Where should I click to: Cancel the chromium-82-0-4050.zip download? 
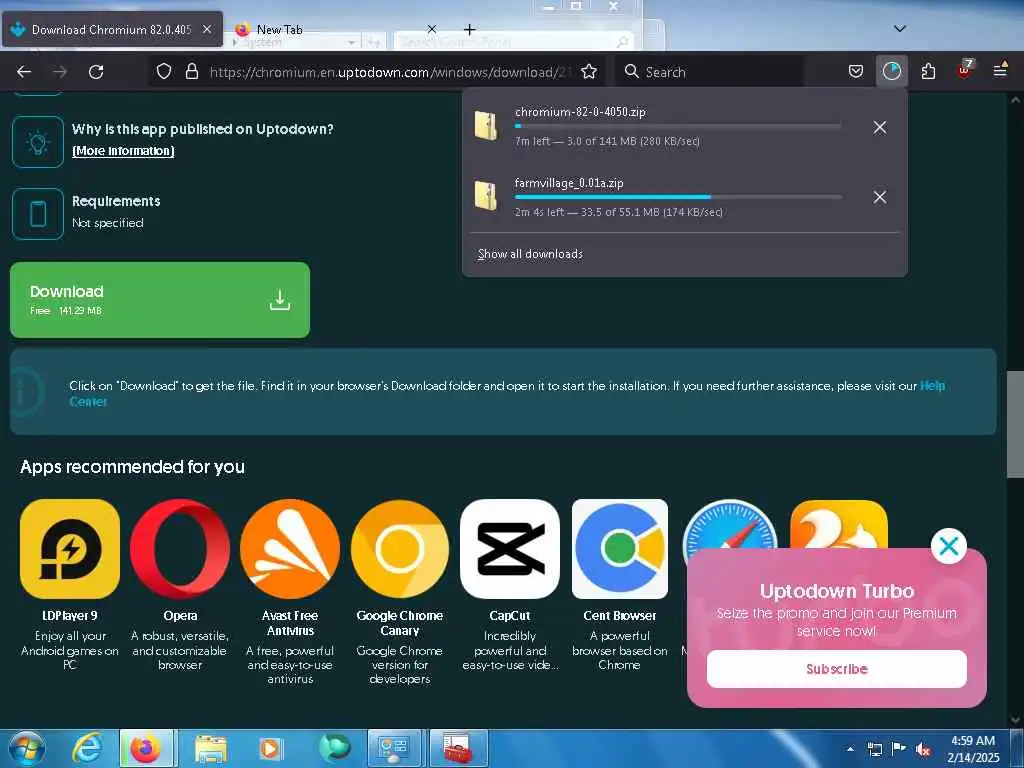[x=880, y=127]
